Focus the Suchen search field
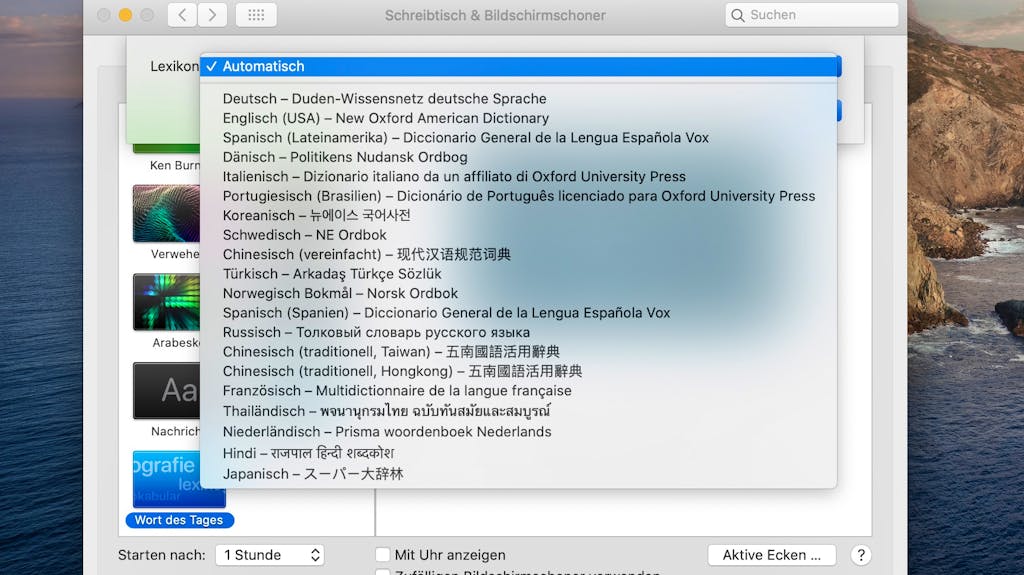Viewport: 1024px width, 575px height. coord(812,15)
